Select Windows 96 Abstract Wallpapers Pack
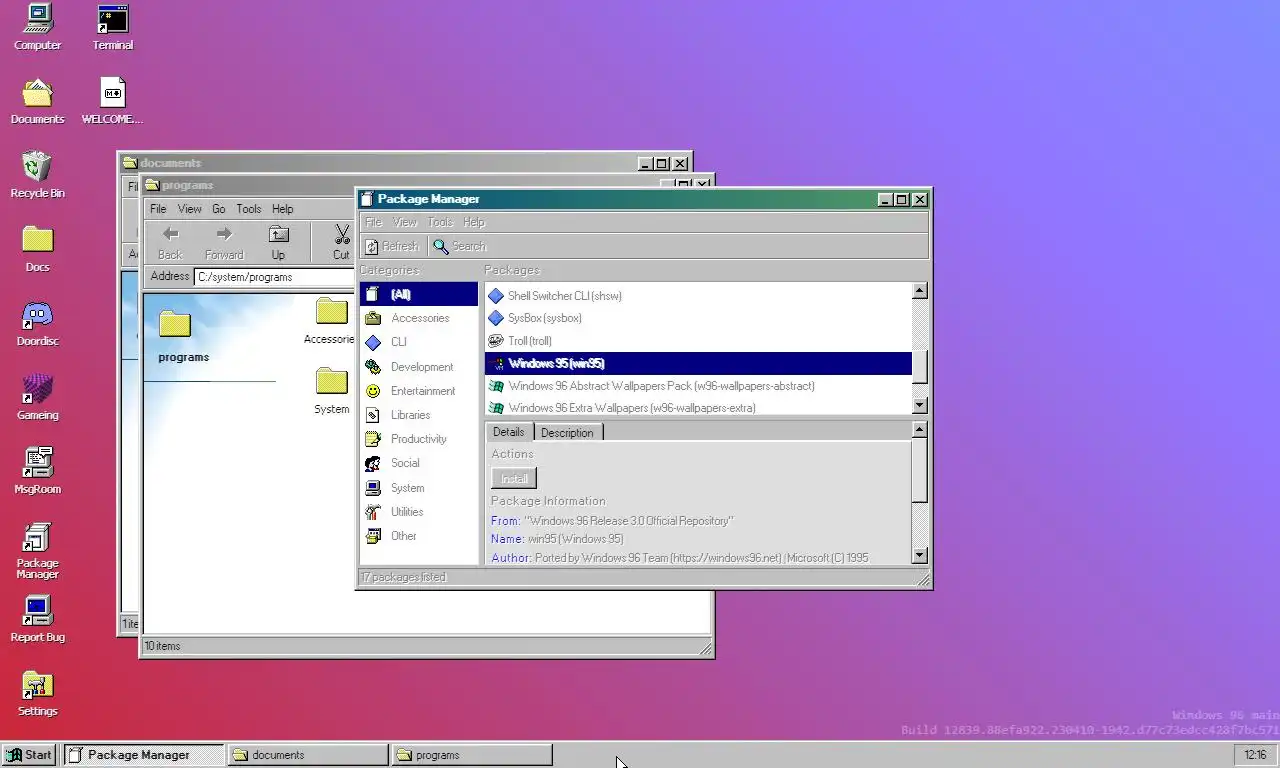The height and width of the screenshot is (768, 1280). pyautogui.click(x=698, y=386)
